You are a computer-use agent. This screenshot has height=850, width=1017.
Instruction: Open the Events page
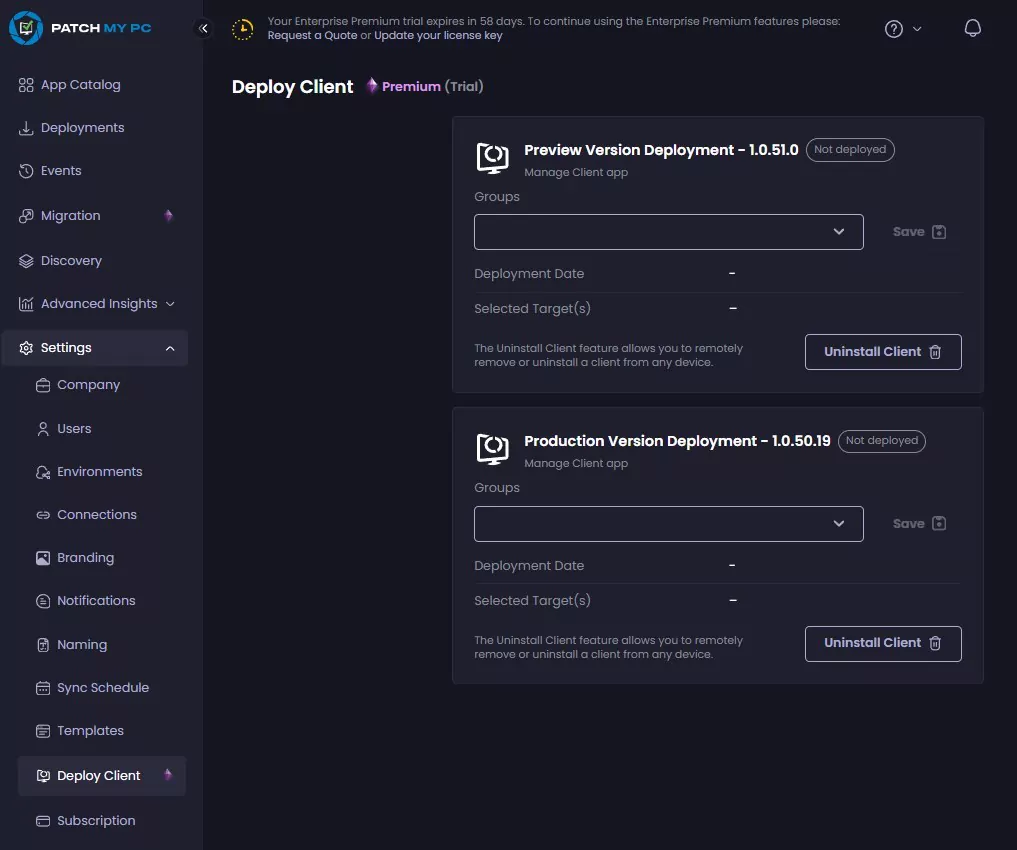click(x=62, y=170)
